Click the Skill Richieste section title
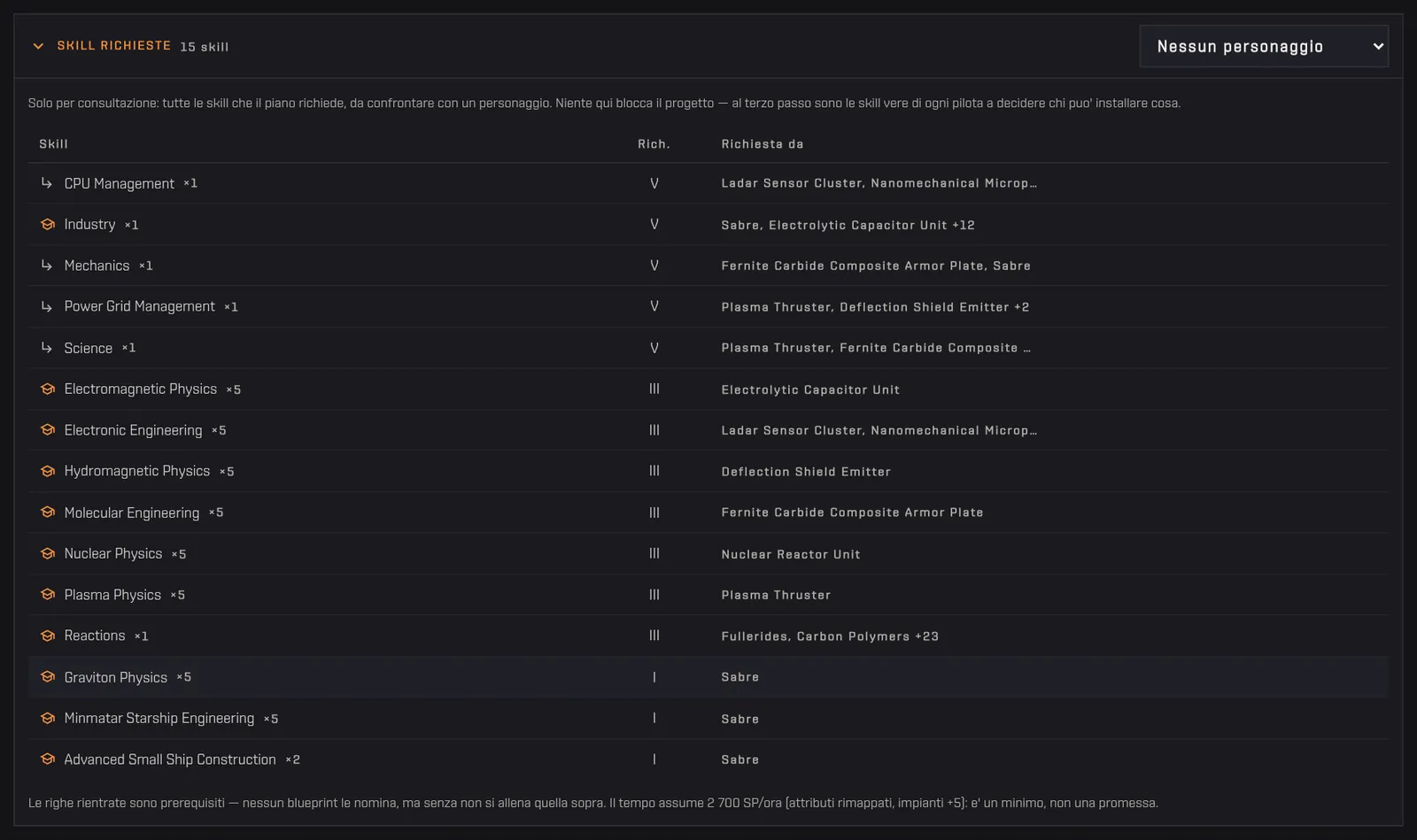The width and height of the screenshot is (1417, 840). pos(114,46)
